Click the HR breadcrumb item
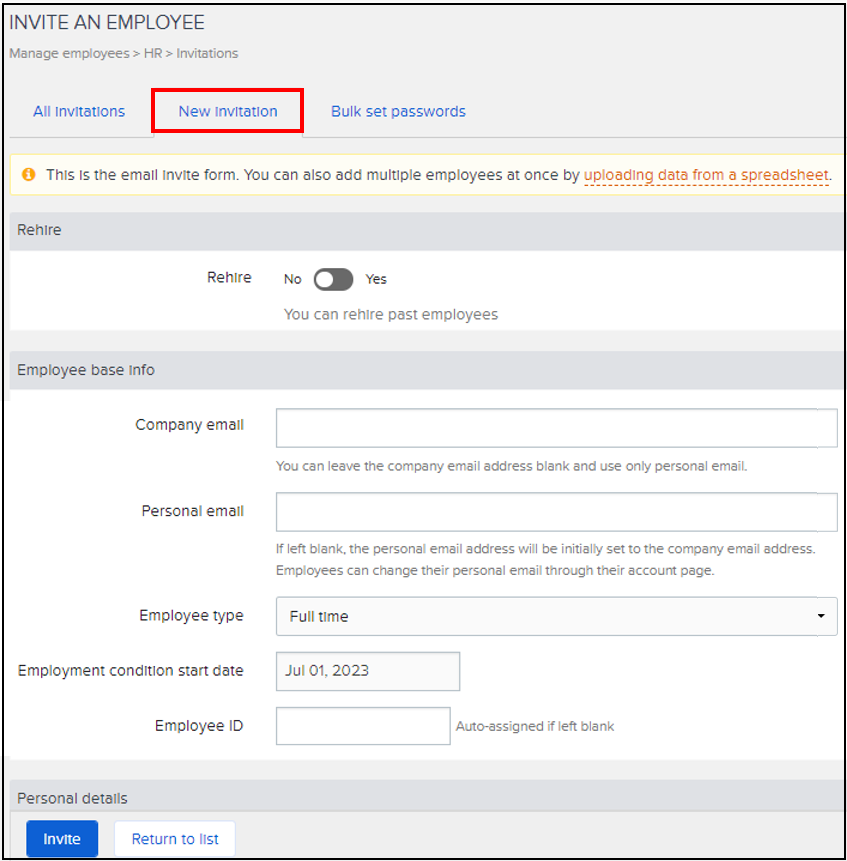This screenshot has width=847, height=861. click(x=153, y=53)
